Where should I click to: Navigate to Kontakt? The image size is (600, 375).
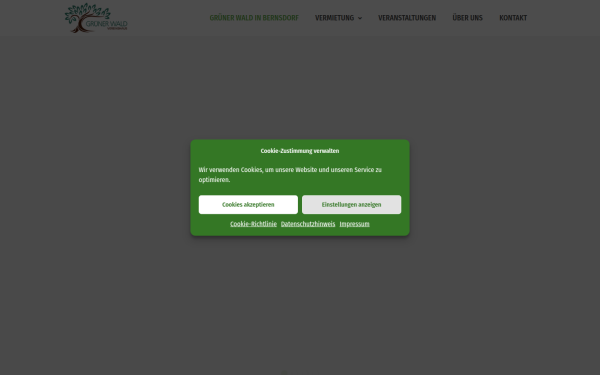513,18
